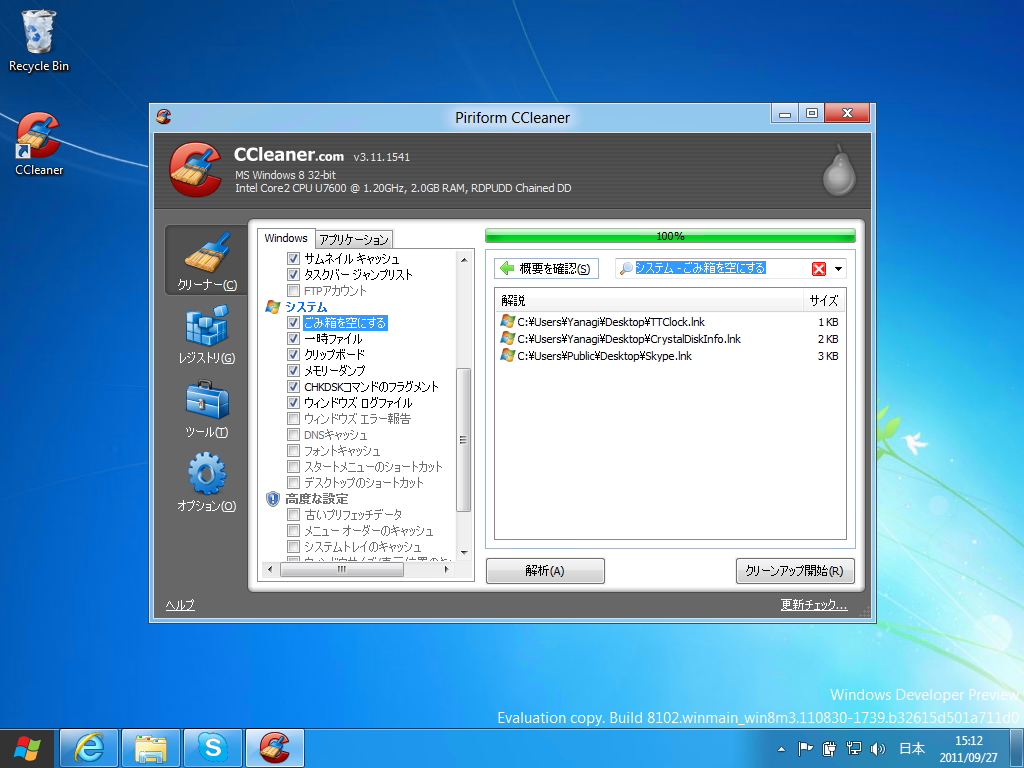The width and height of the screenshot is (1024, 768).
Task: Switch to the アプリケーション tab
Action: 356,239
